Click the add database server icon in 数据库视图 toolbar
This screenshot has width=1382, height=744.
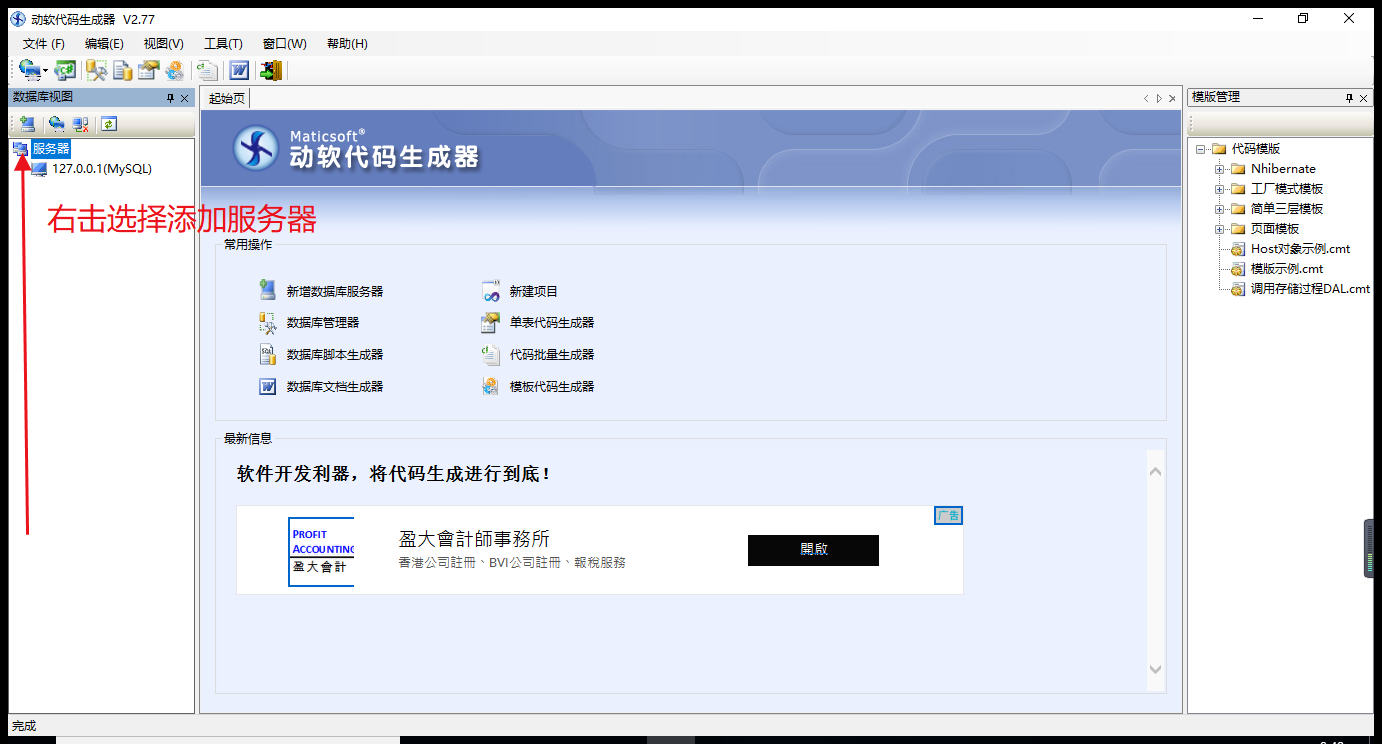click(x=26, y=124)
